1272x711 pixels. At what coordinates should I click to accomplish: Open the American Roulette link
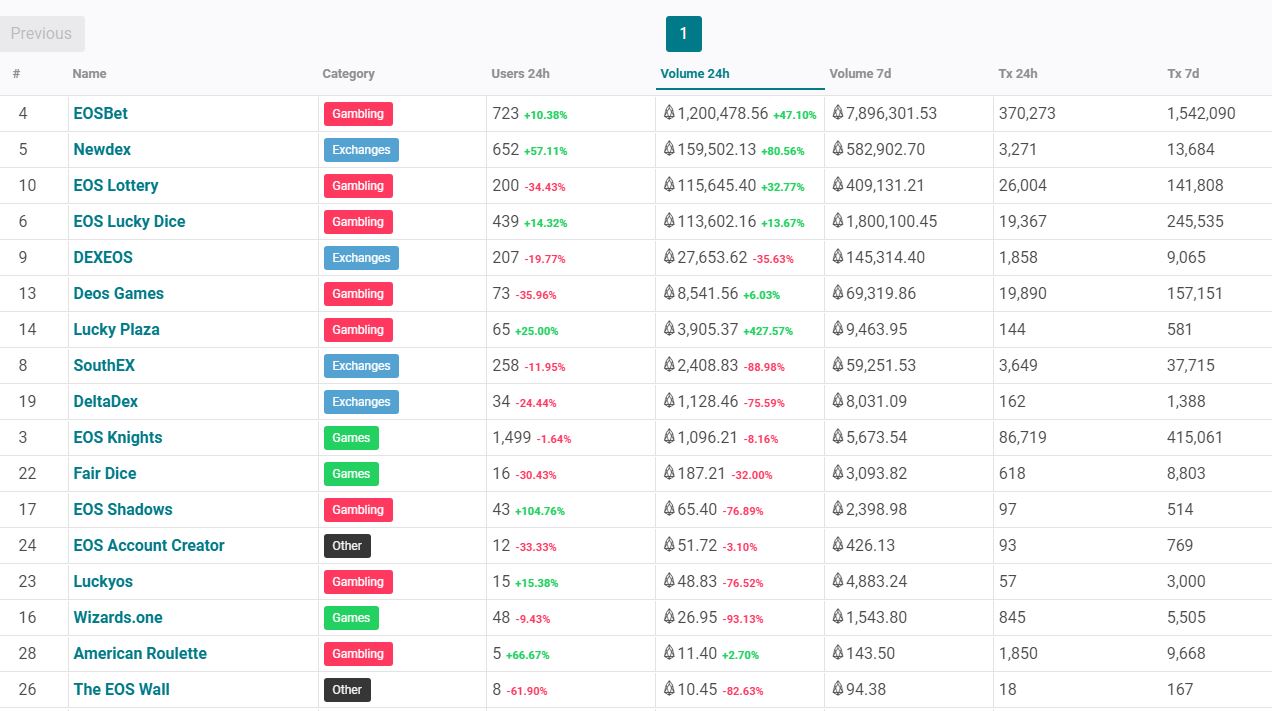[x=140, y=654]
